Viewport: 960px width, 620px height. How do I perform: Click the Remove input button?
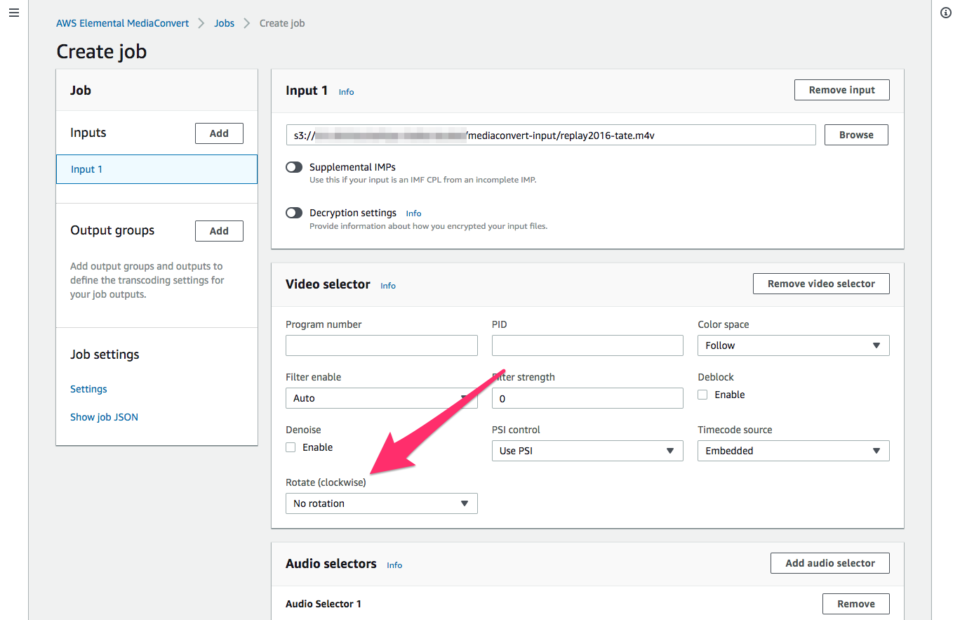841,89
